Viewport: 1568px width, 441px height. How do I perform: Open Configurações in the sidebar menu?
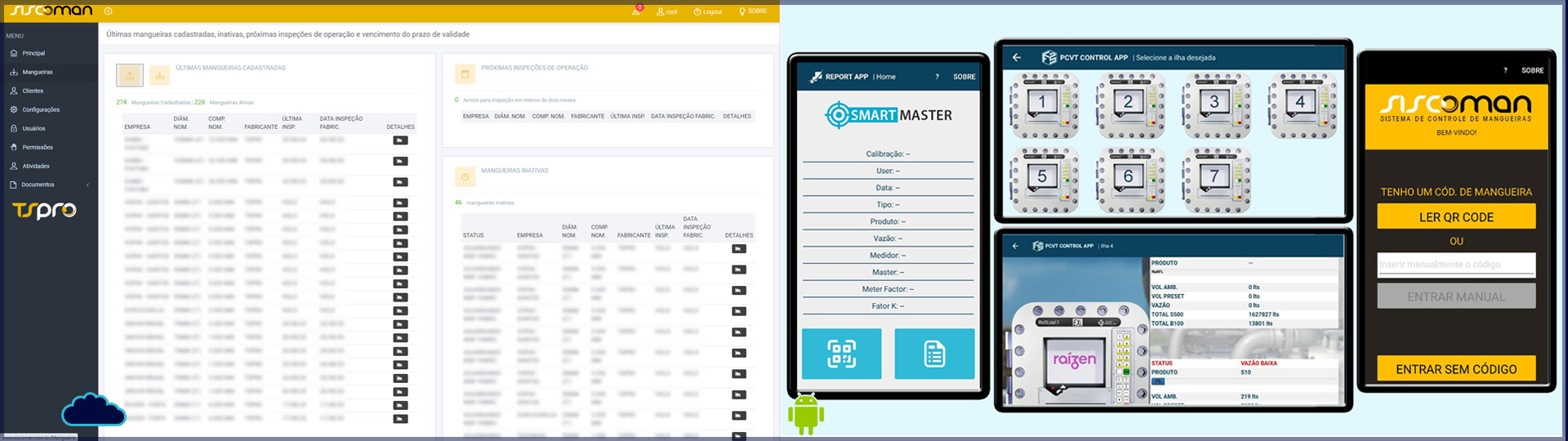point(49,109)
